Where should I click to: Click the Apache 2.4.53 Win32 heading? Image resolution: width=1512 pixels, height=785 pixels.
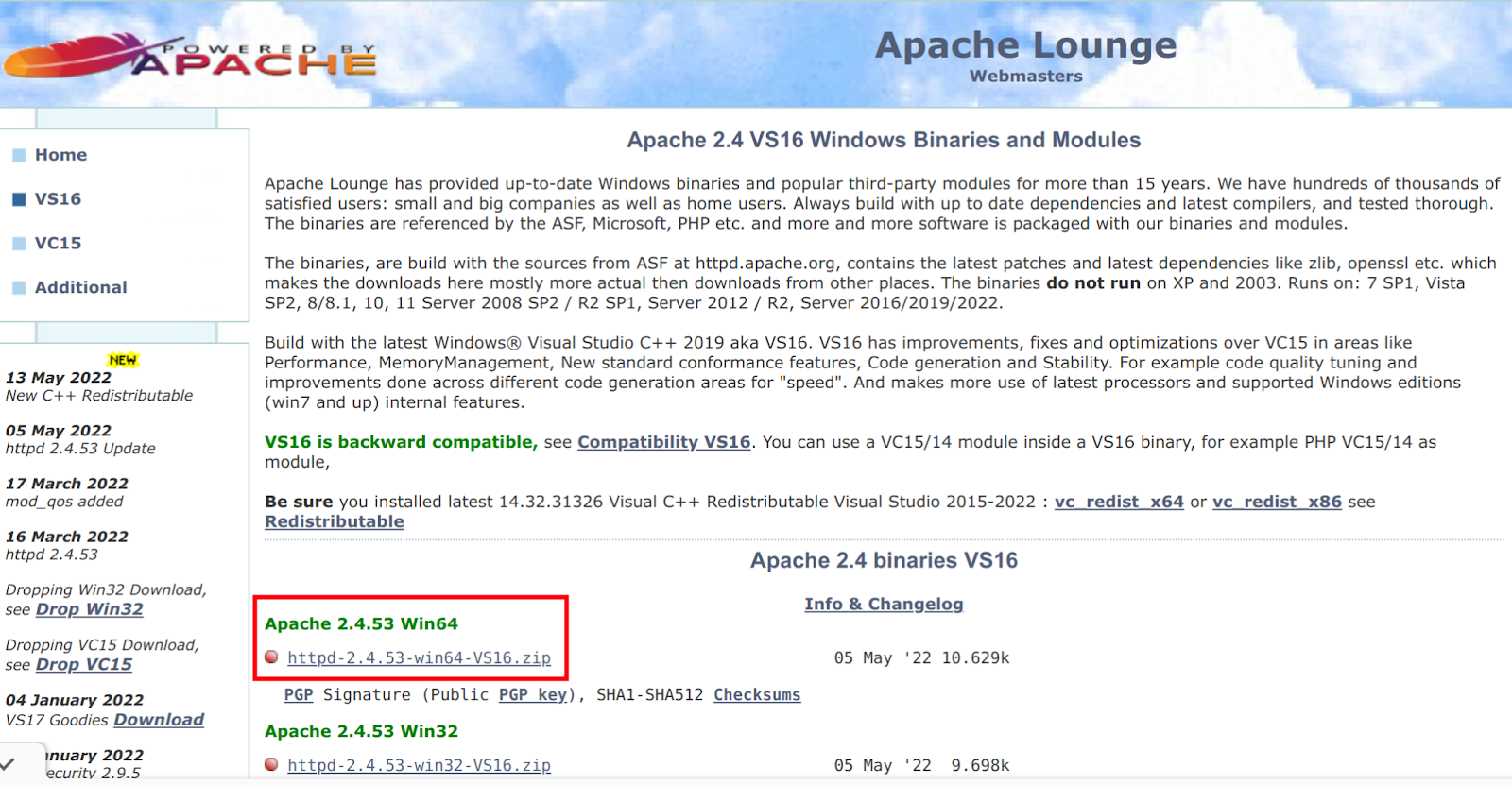coord(361,731)
